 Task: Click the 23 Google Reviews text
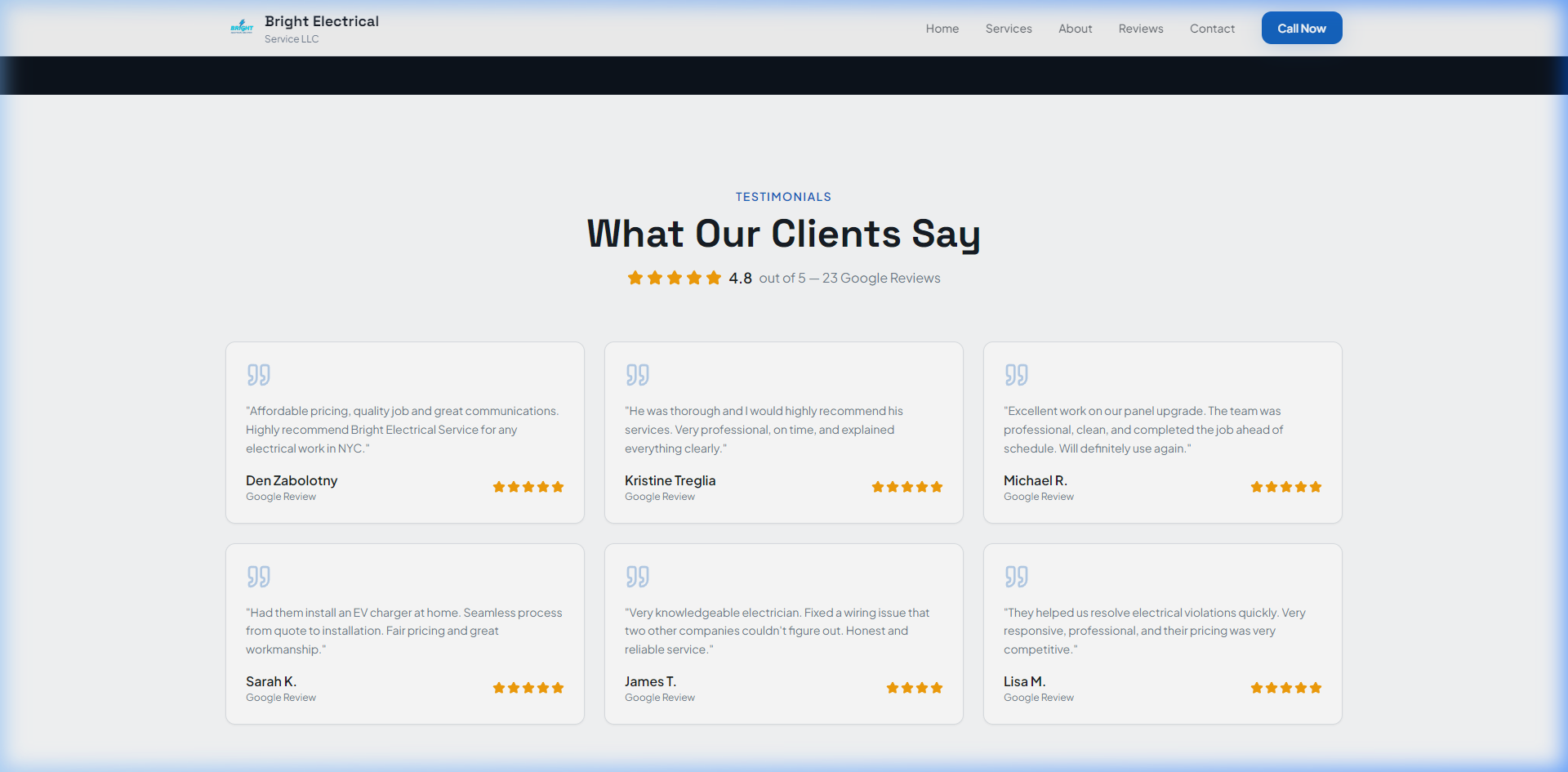(x=881, y=279)
